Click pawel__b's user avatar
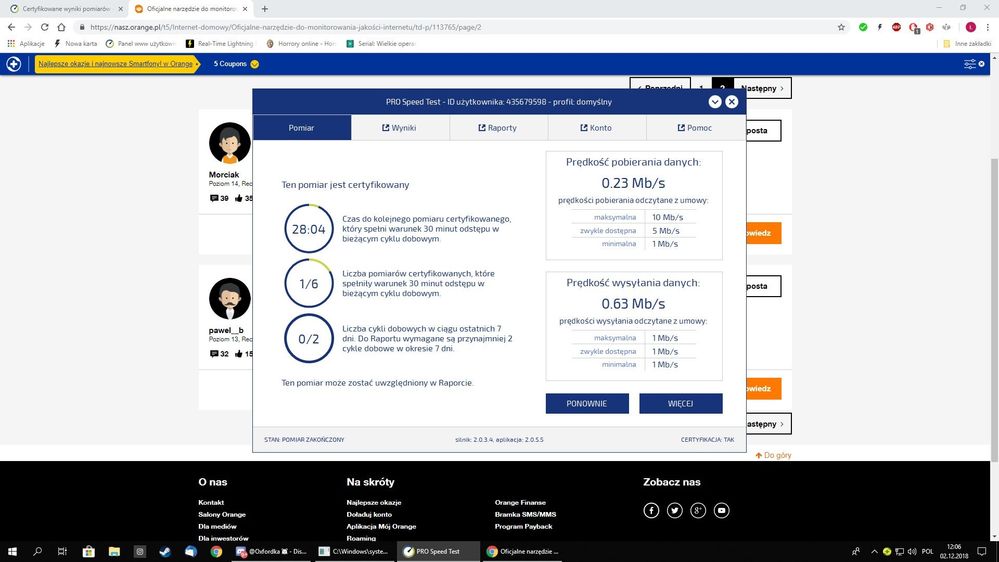Screen dimensions: 999x562 229,298
